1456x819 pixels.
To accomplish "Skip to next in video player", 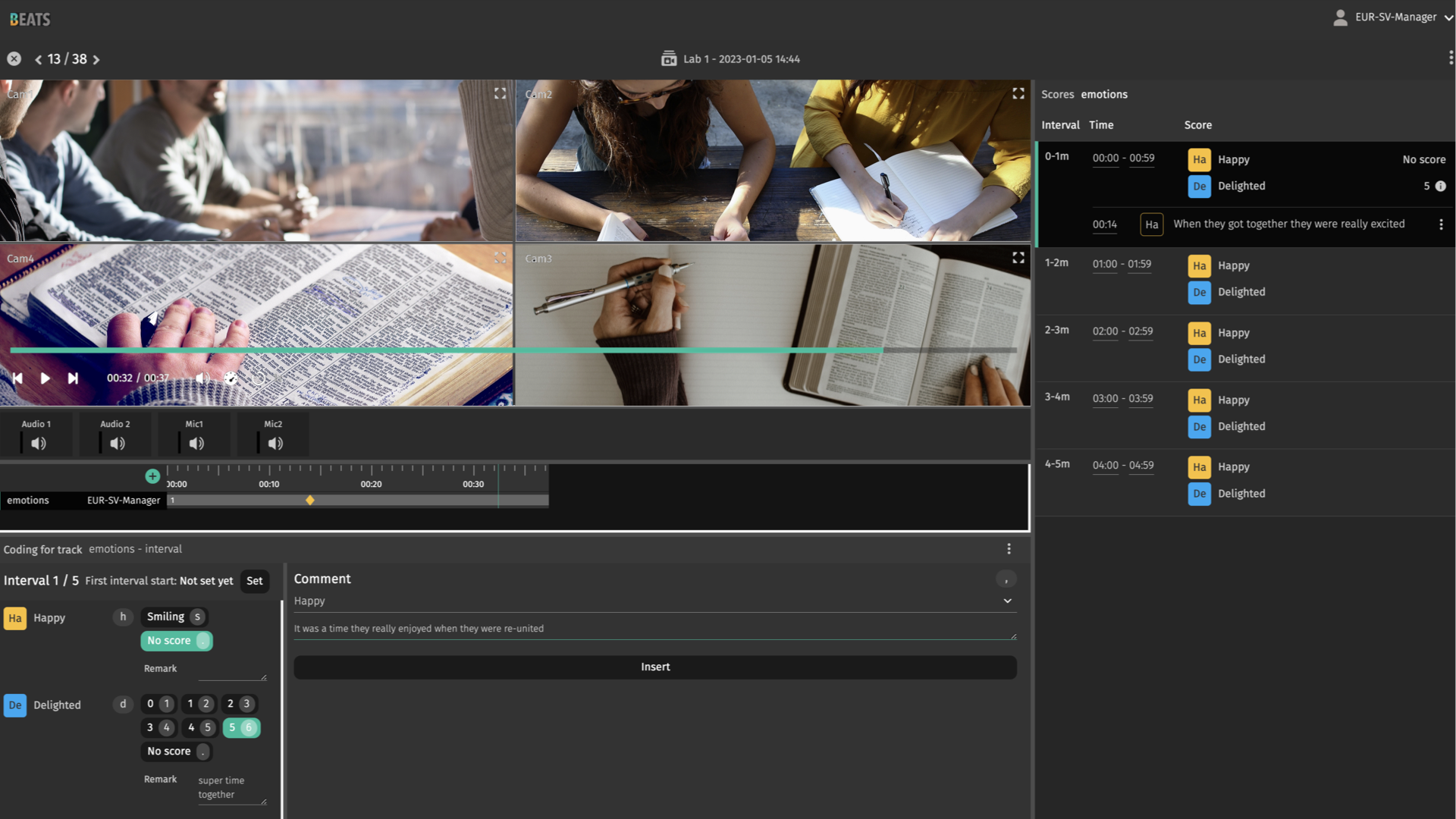I will tap(73, 378).
